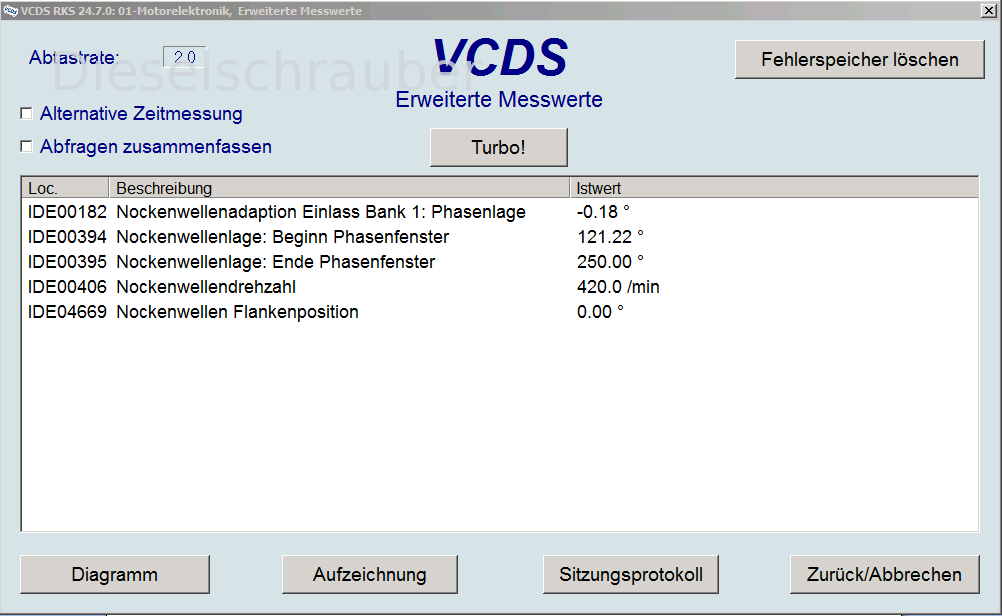
Task: Click the 250.00 ° value
Action: pos(610,262)
